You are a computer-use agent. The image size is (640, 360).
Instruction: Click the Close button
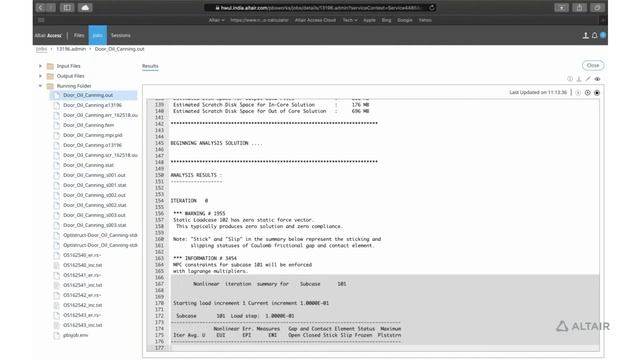pyautogui.click(x=593, y=65)
